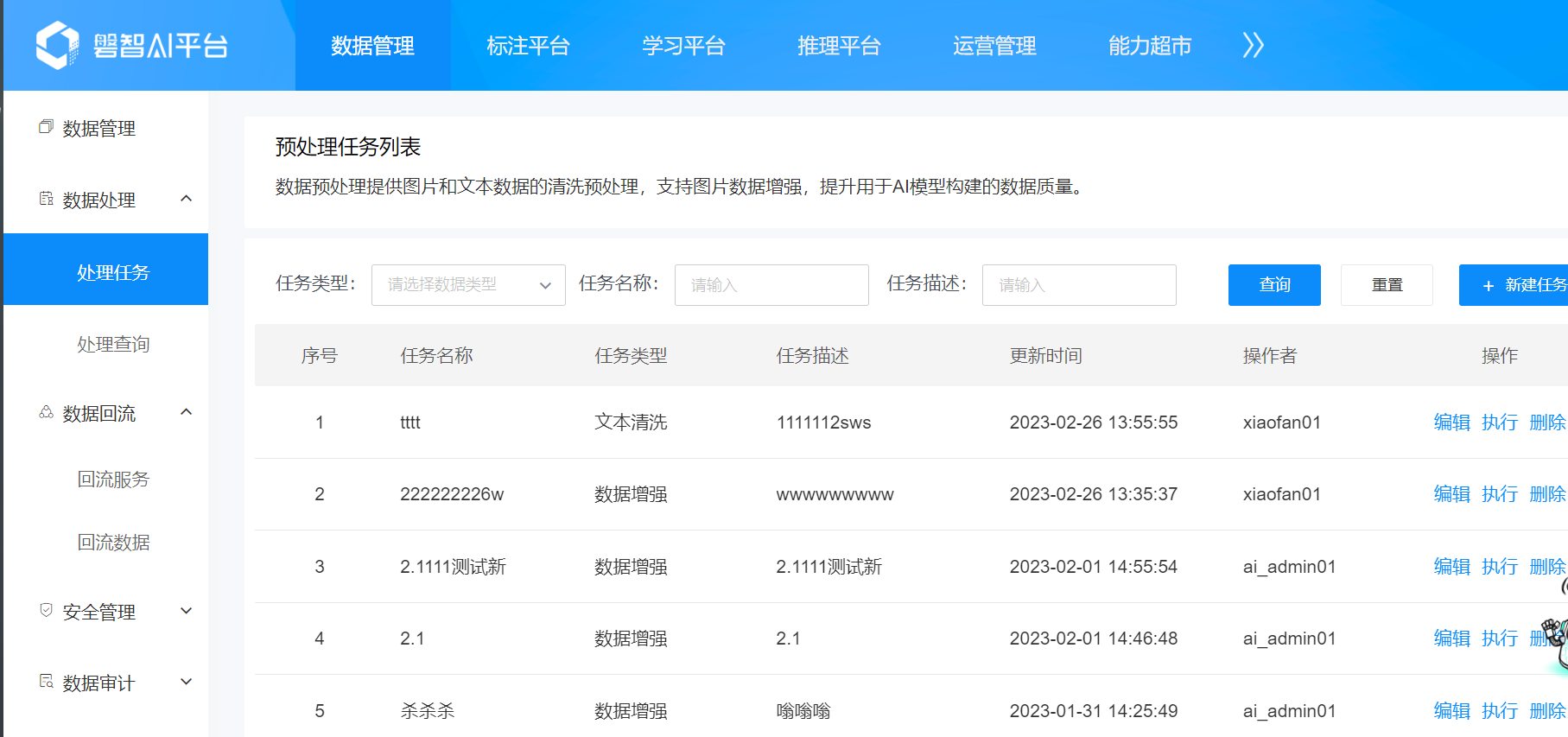This screenshot has width=1568, height=737.
Task: Delete the tttt task
Action: pos(1546,422)
